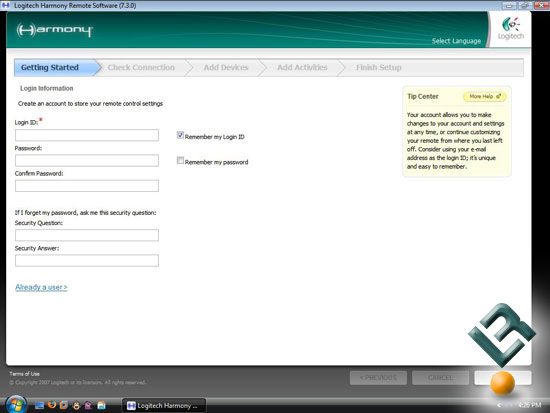Open Select Language option
The width and height of the screenshot is (550, 413).
tap(456, 41)
